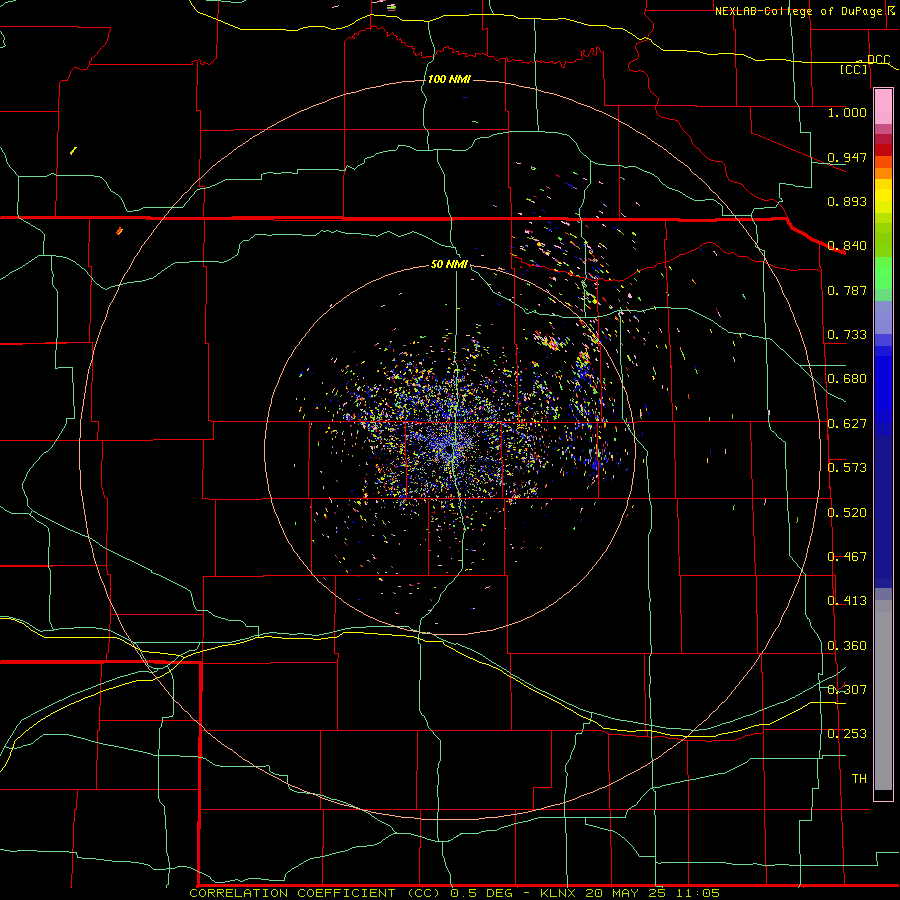Click the 0.787 scale value
The width and height of the screenshot is (900, 900).
[x=847, y=290]
